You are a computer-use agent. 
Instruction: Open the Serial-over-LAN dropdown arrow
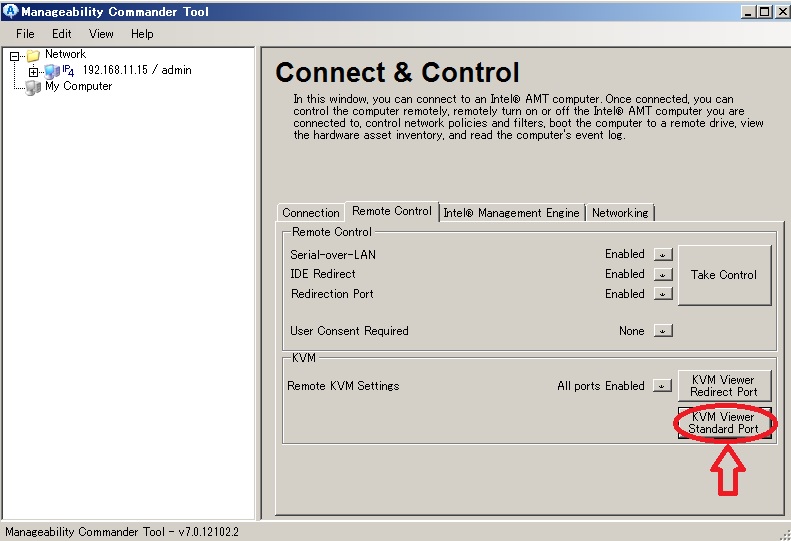click(663, 254)
